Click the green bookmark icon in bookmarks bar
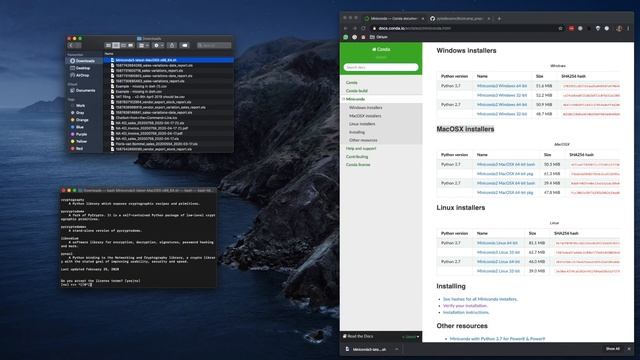 pyautogui.click(x=346, y=37)
